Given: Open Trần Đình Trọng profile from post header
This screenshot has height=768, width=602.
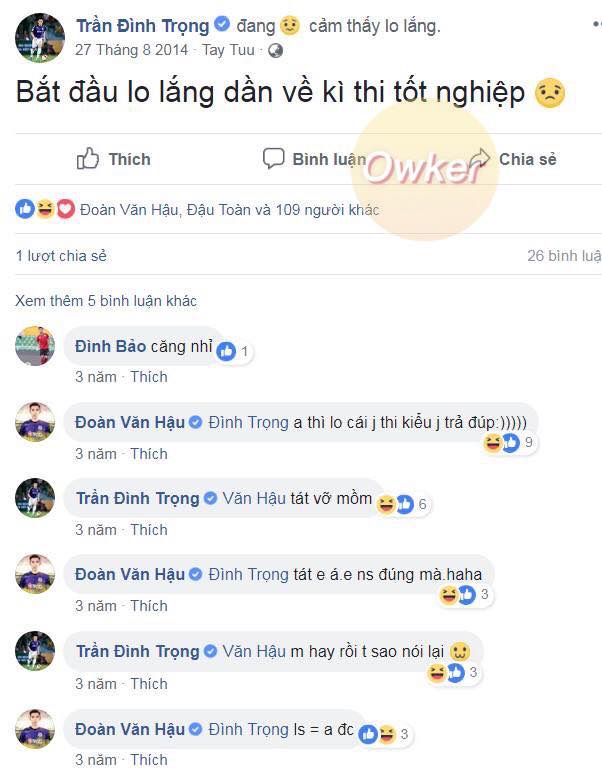Looking at the screenshot, I should (x=143, y=25).
